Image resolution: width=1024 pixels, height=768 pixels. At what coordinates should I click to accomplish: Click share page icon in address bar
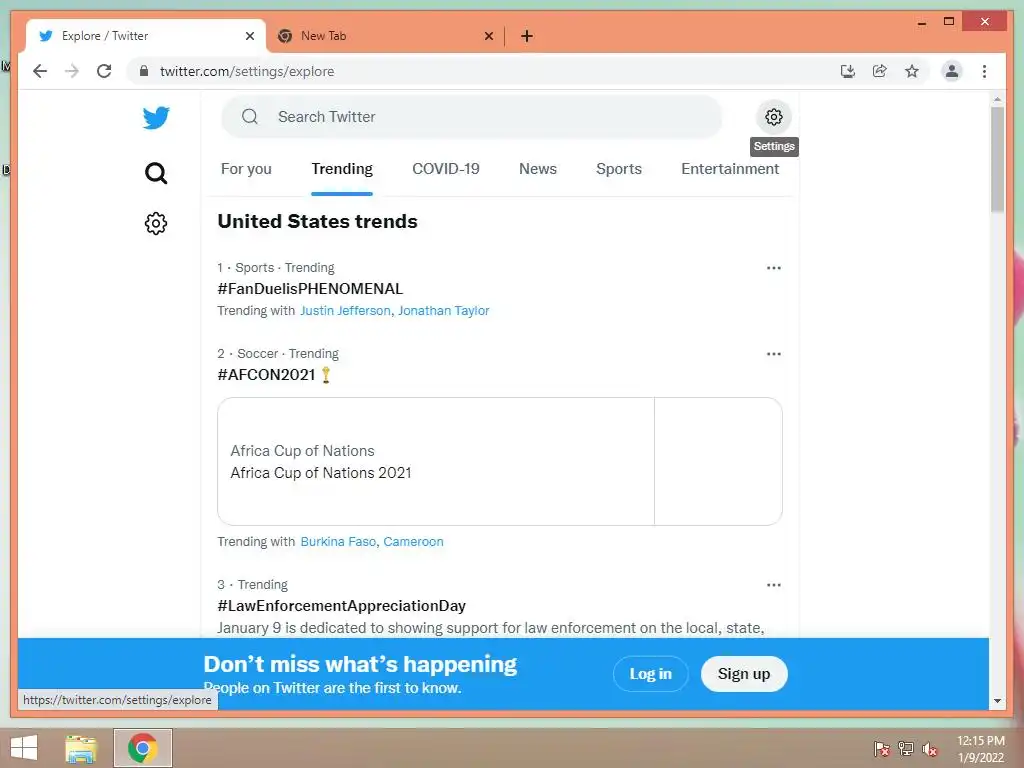coord(880,71)
